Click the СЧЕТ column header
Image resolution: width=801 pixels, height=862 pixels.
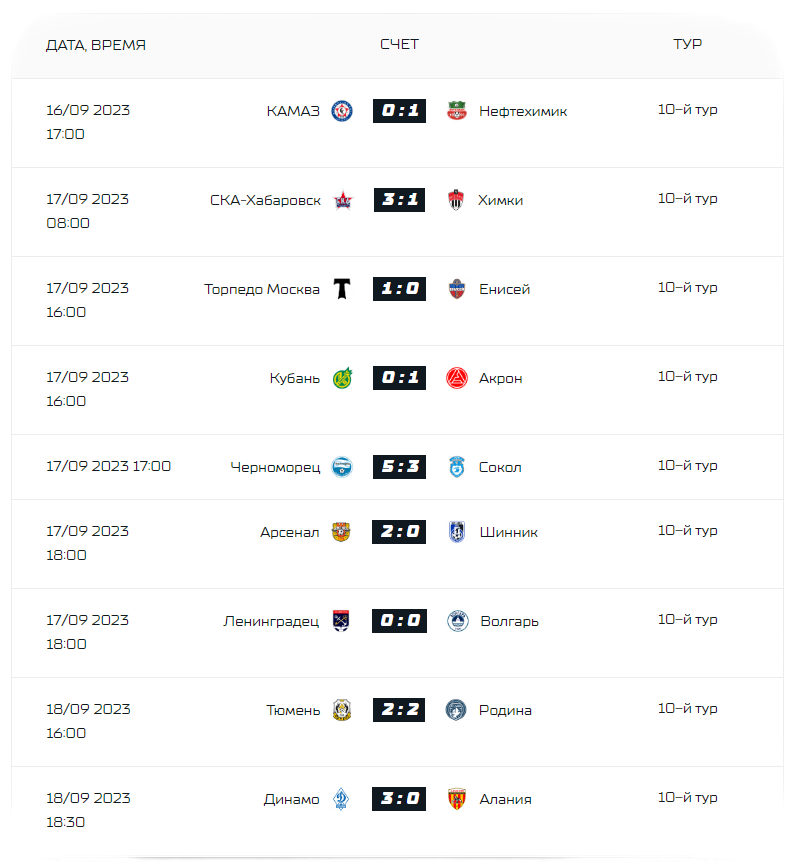click(400, 44)
